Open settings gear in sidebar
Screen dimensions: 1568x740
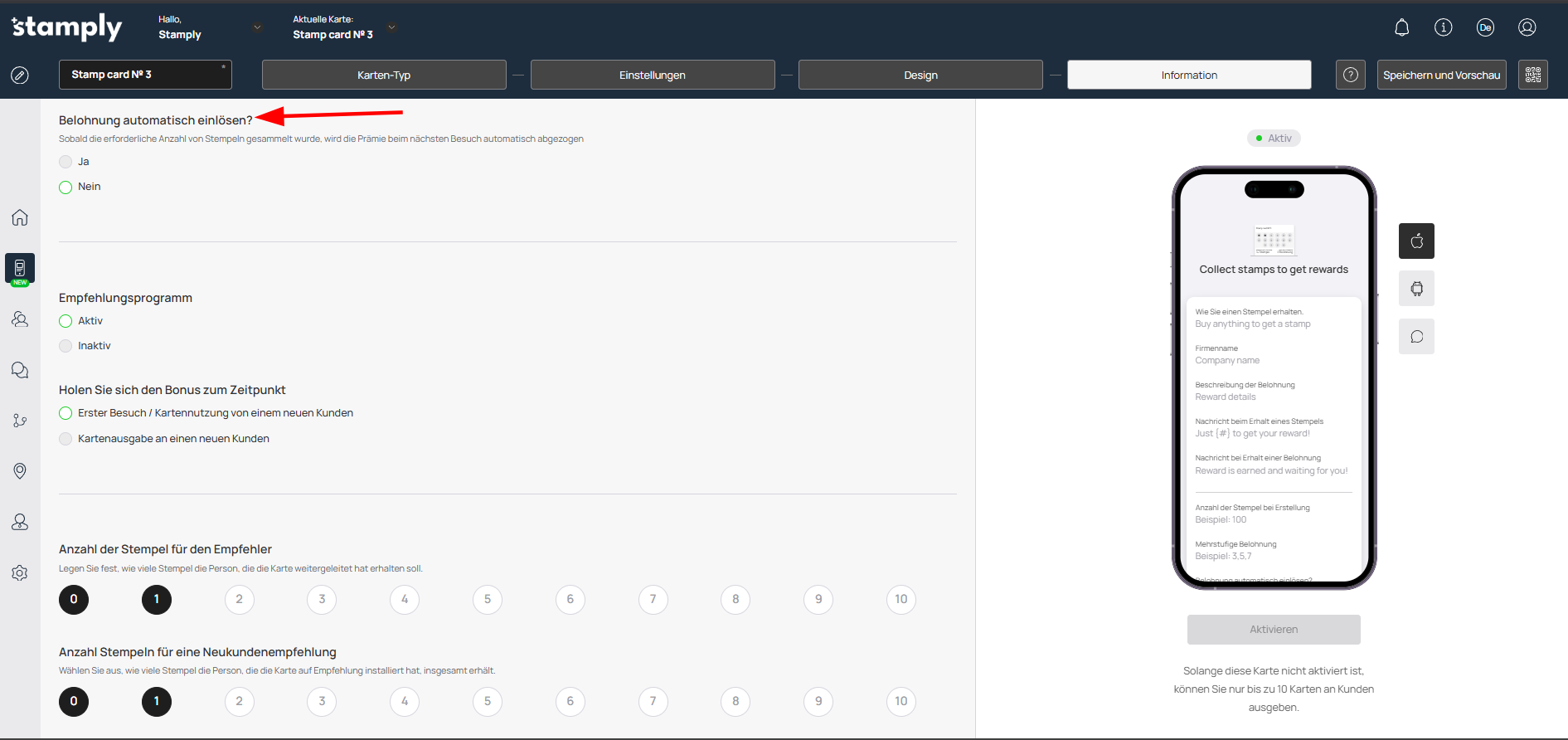point(20,573)
